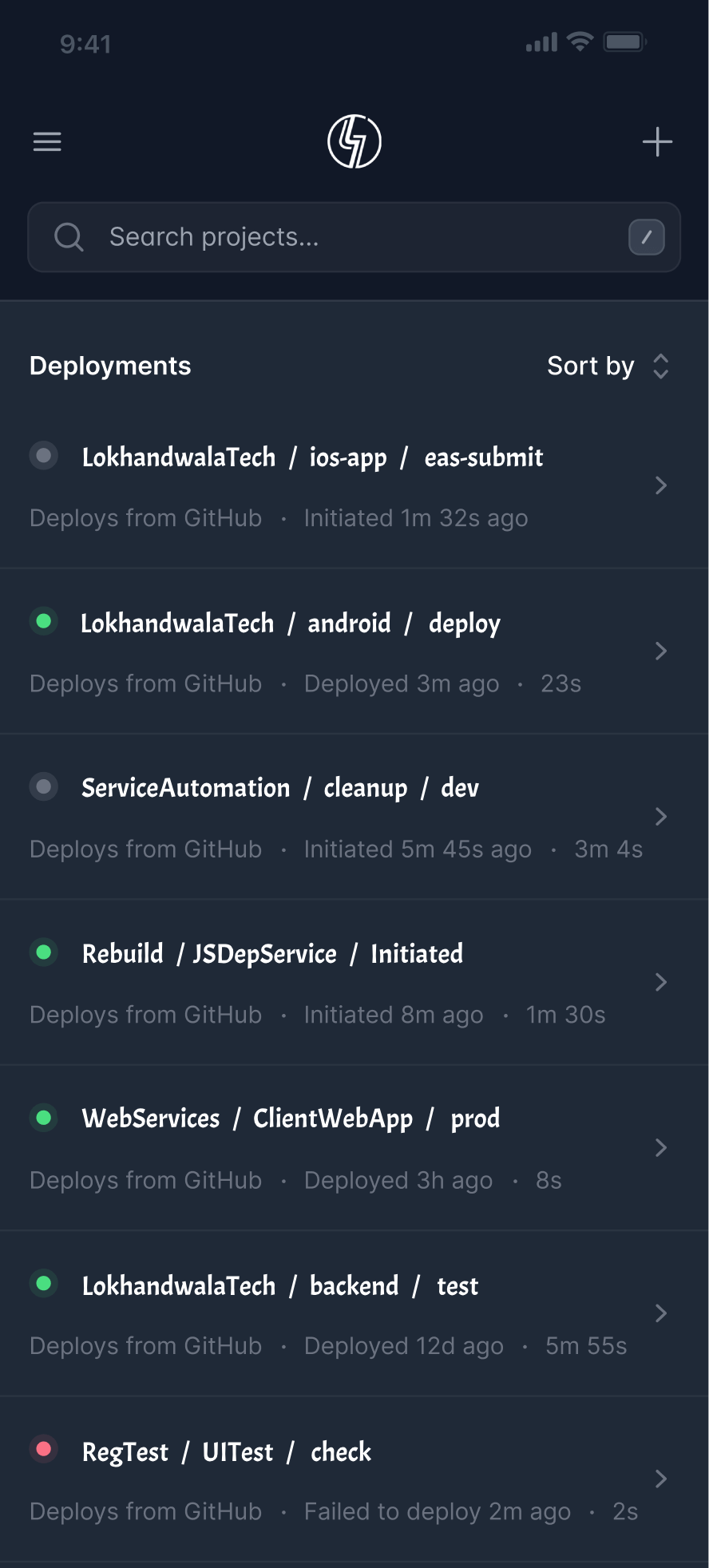Open the Rebuild / JSDepService deployment
The width and height of the screenshot is (709, 1568).
coord(272,954)
